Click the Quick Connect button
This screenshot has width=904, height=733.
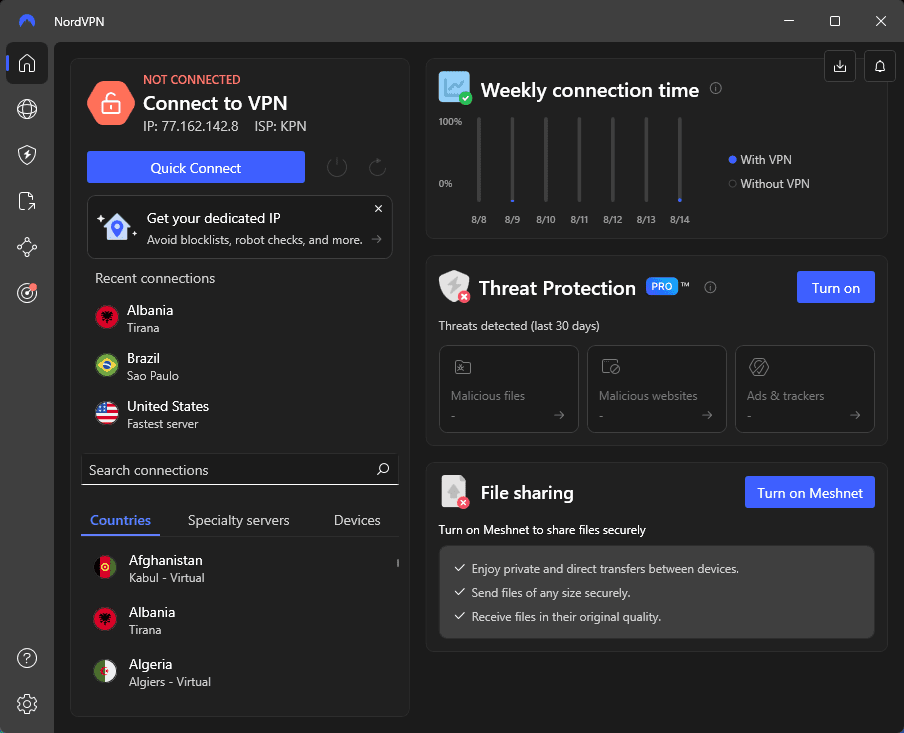point(196,167)
